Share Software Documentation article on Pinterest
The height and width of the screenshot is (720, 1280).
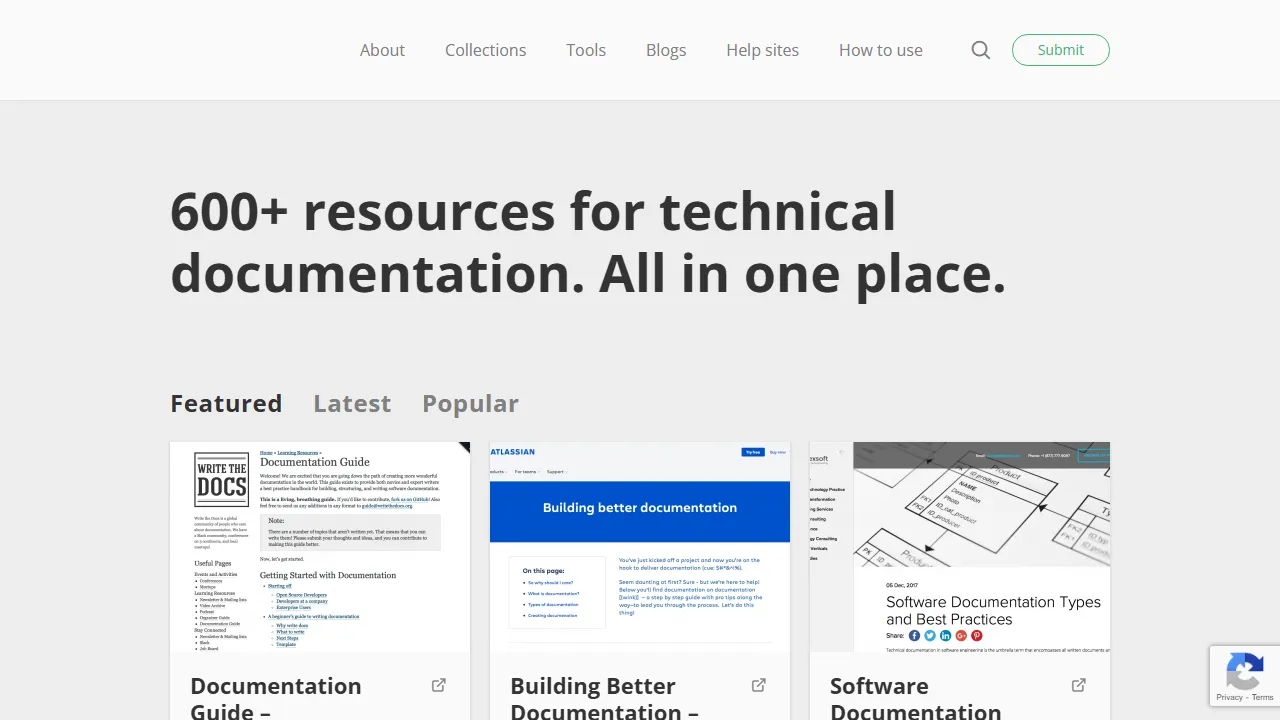click(x=977, y=635)
